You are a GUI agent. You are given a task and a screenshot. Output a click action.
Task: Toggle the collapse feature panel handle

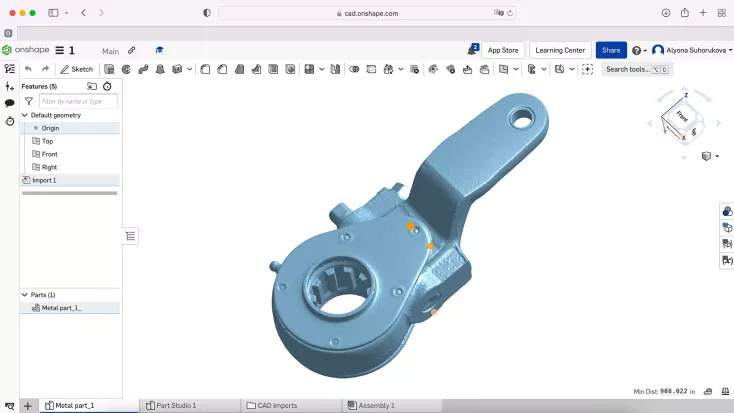[x=130, y=236]
